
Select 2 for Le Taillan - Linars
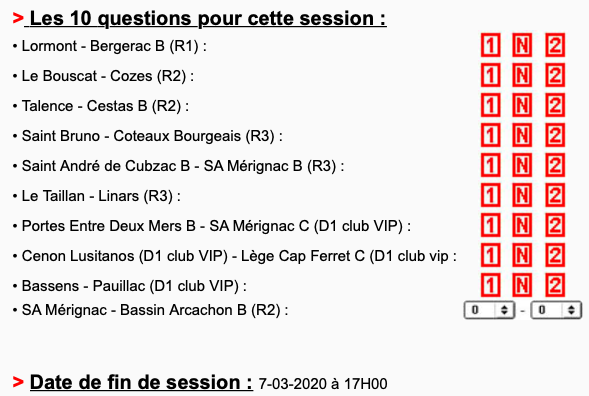pos(555,195)
